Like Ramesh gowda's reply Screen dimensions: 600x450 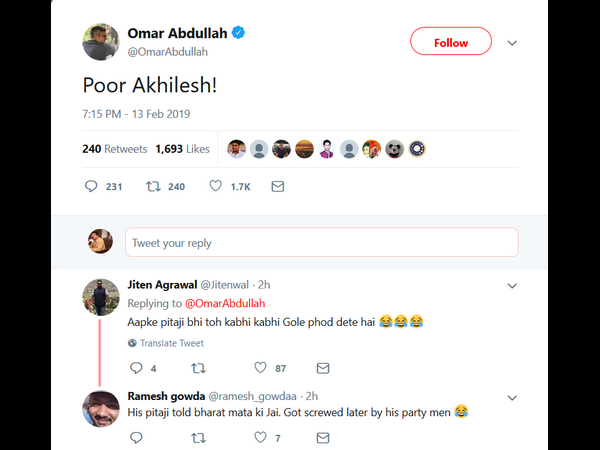261,437
